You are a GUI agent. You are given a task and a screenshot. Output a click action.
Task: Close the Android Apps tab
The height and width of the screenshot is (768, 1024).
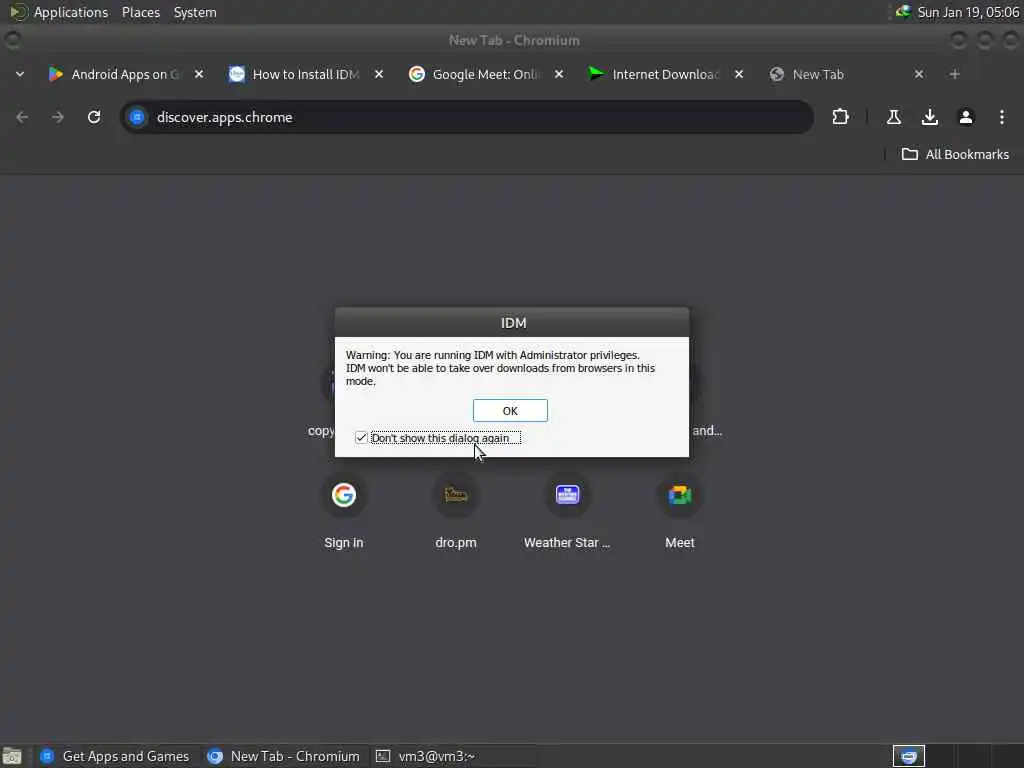(x=199, y=74)
